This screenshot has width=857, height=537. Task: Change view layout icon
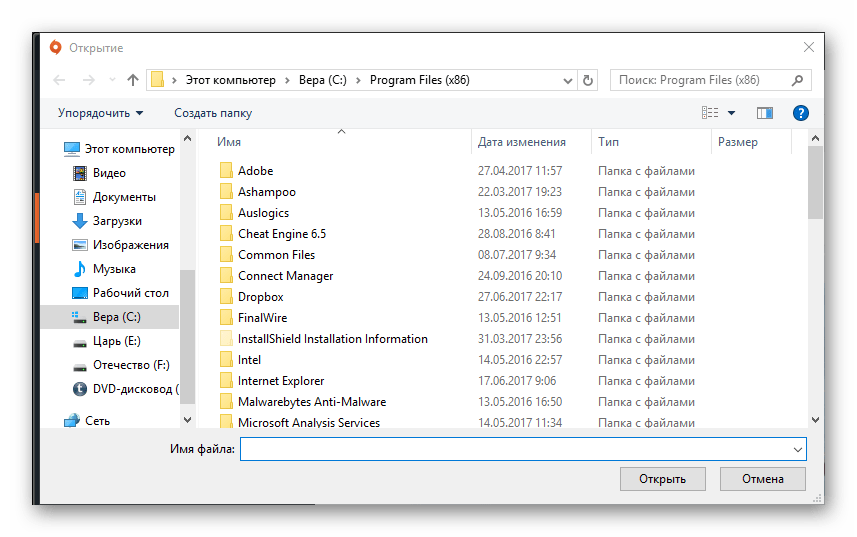click(710, 113)
